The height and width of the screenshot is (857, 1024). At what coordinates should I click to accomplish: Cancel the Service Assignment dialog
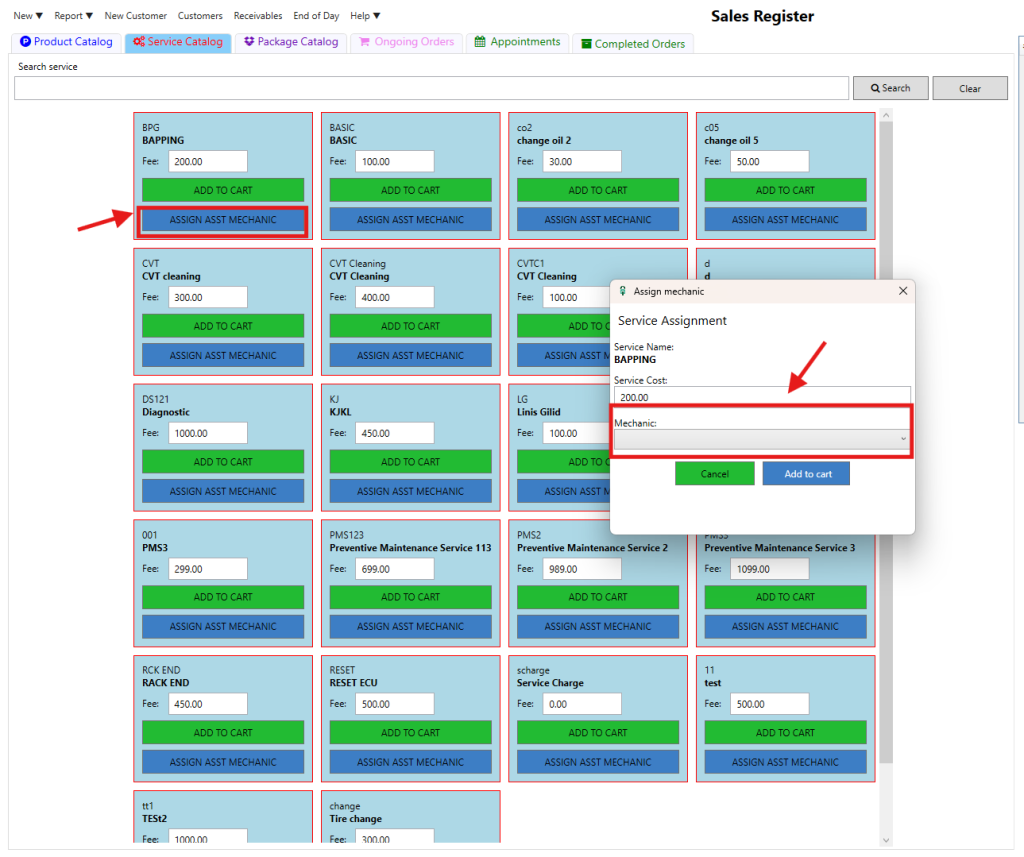coord(714,474)
